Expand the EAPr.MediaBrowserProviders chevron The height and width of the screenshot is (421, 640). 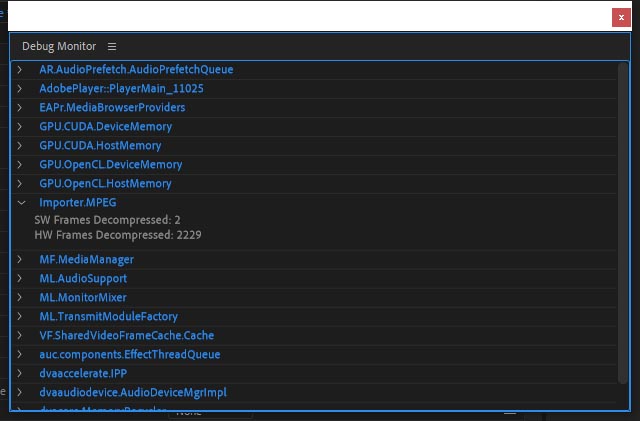pyautogui.click(x=20, y=107)
